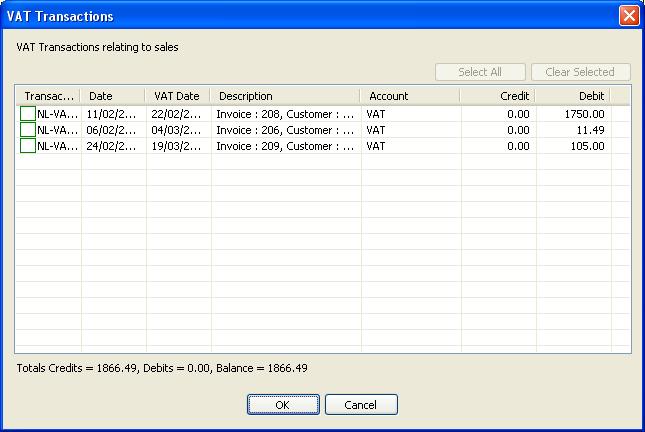
Task: Close the VAT Transactions dialog
Action: (x=629, y=16)
